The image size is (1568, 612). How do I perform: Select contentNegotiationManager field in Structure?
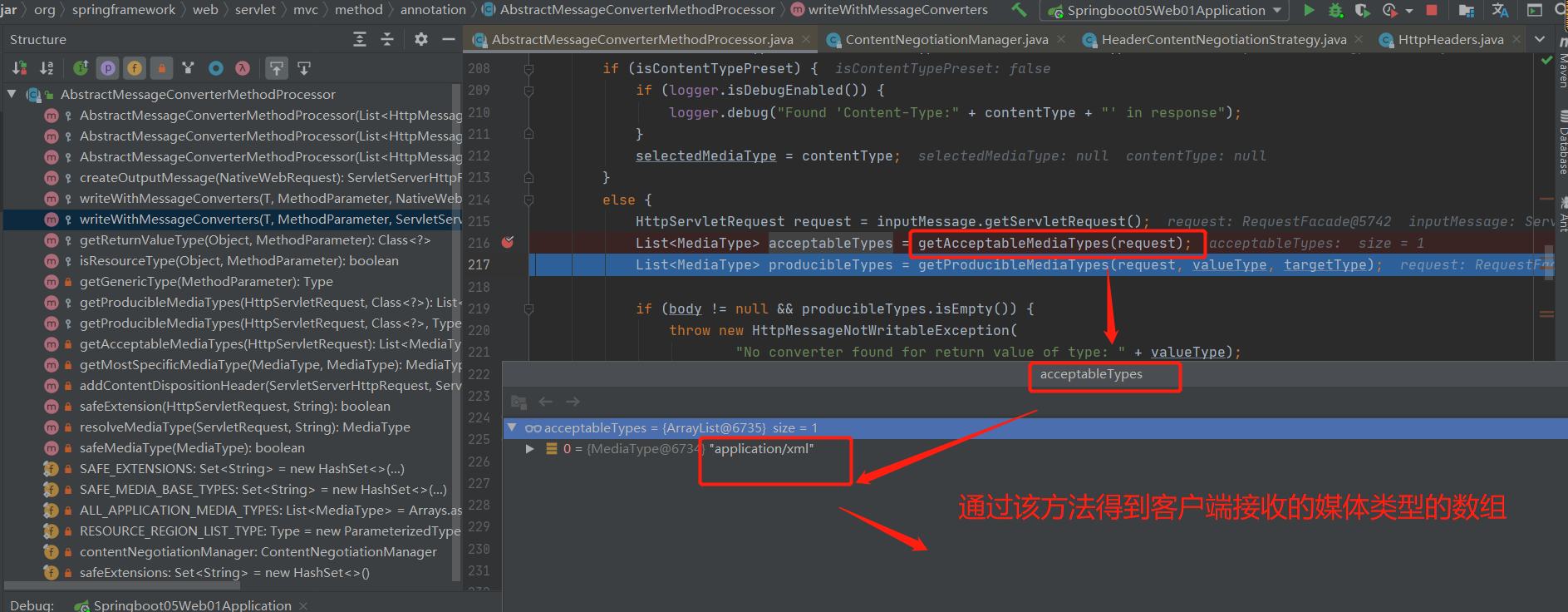[258, 551]
